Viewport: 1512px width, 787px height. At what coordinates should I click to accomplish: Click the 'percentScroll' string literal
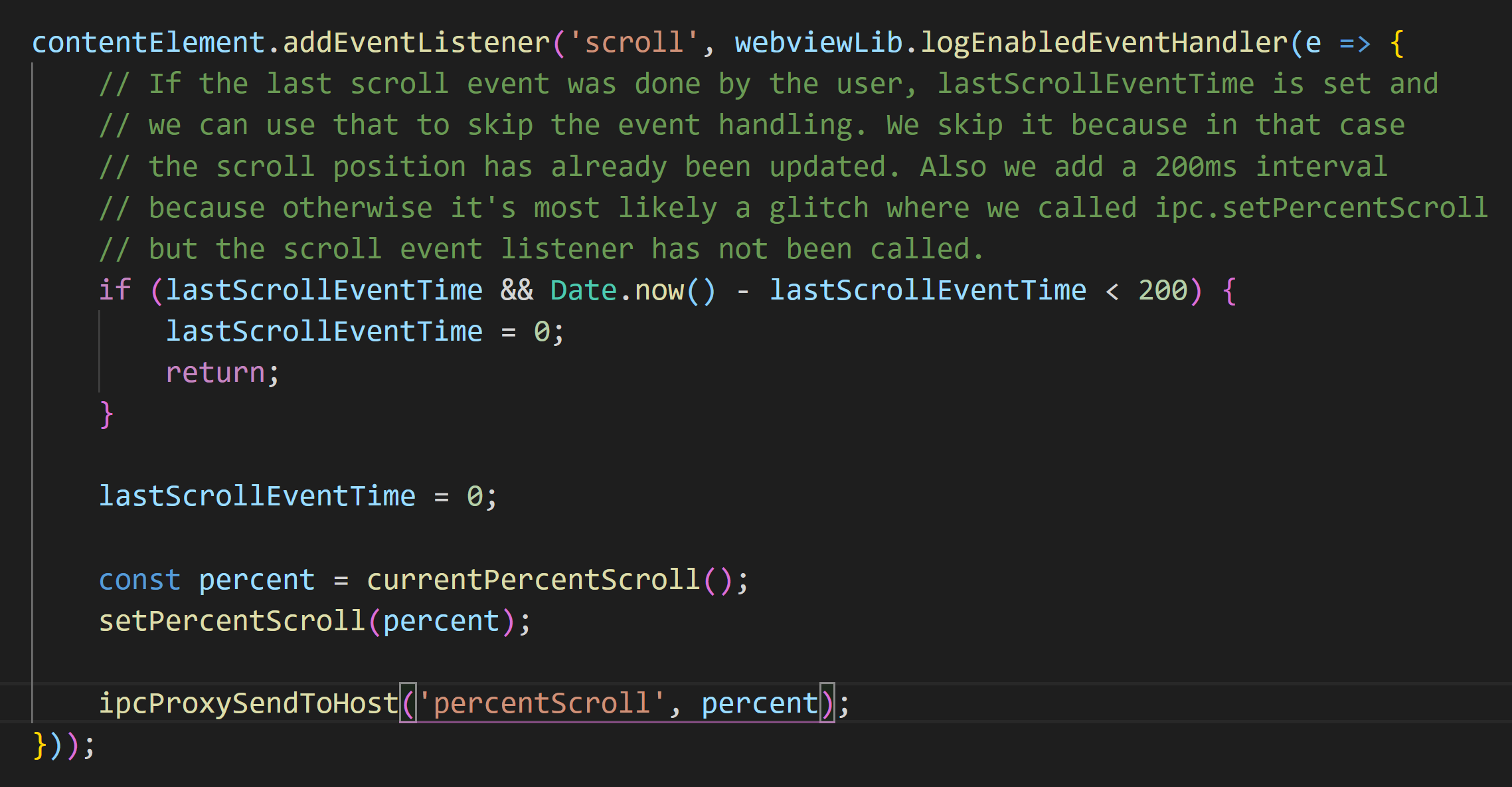pos(541,703)
